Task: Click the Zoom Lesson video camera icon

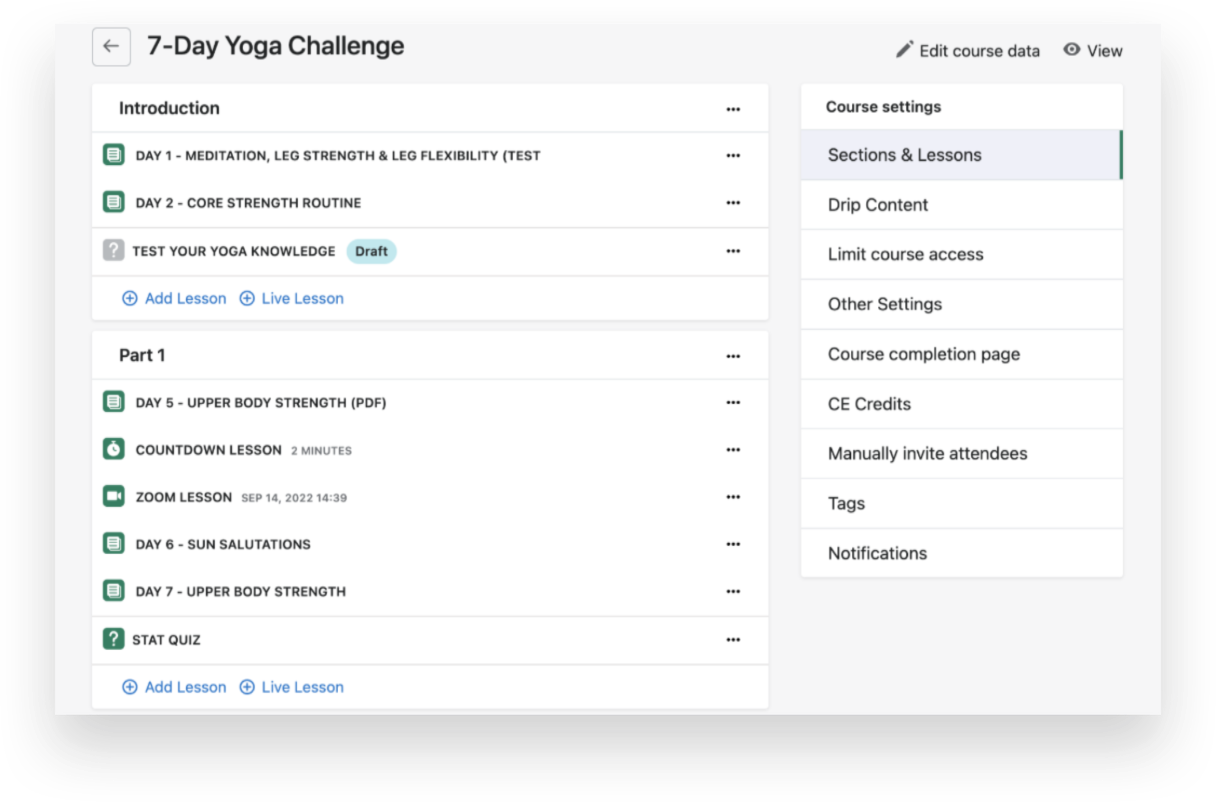Action: 114,497
